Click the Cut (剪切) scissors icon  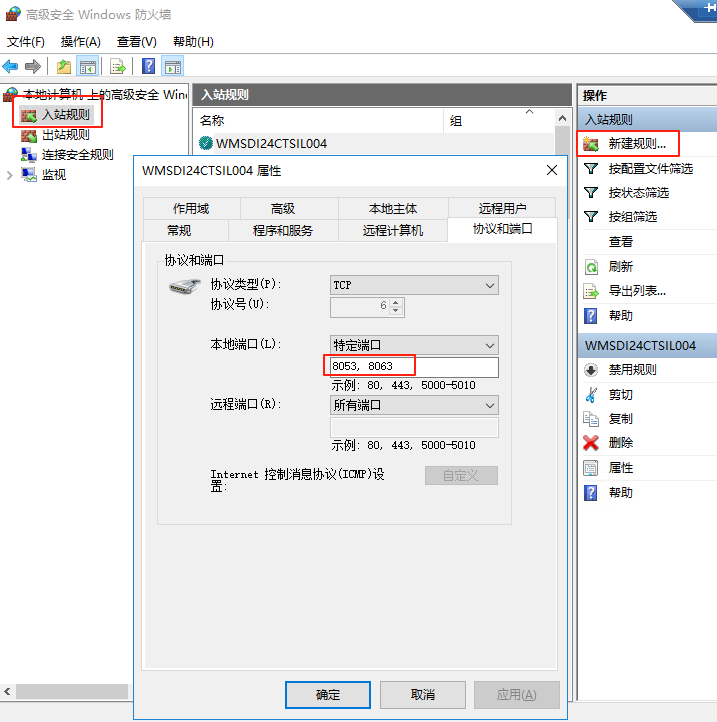pos(591,395)
